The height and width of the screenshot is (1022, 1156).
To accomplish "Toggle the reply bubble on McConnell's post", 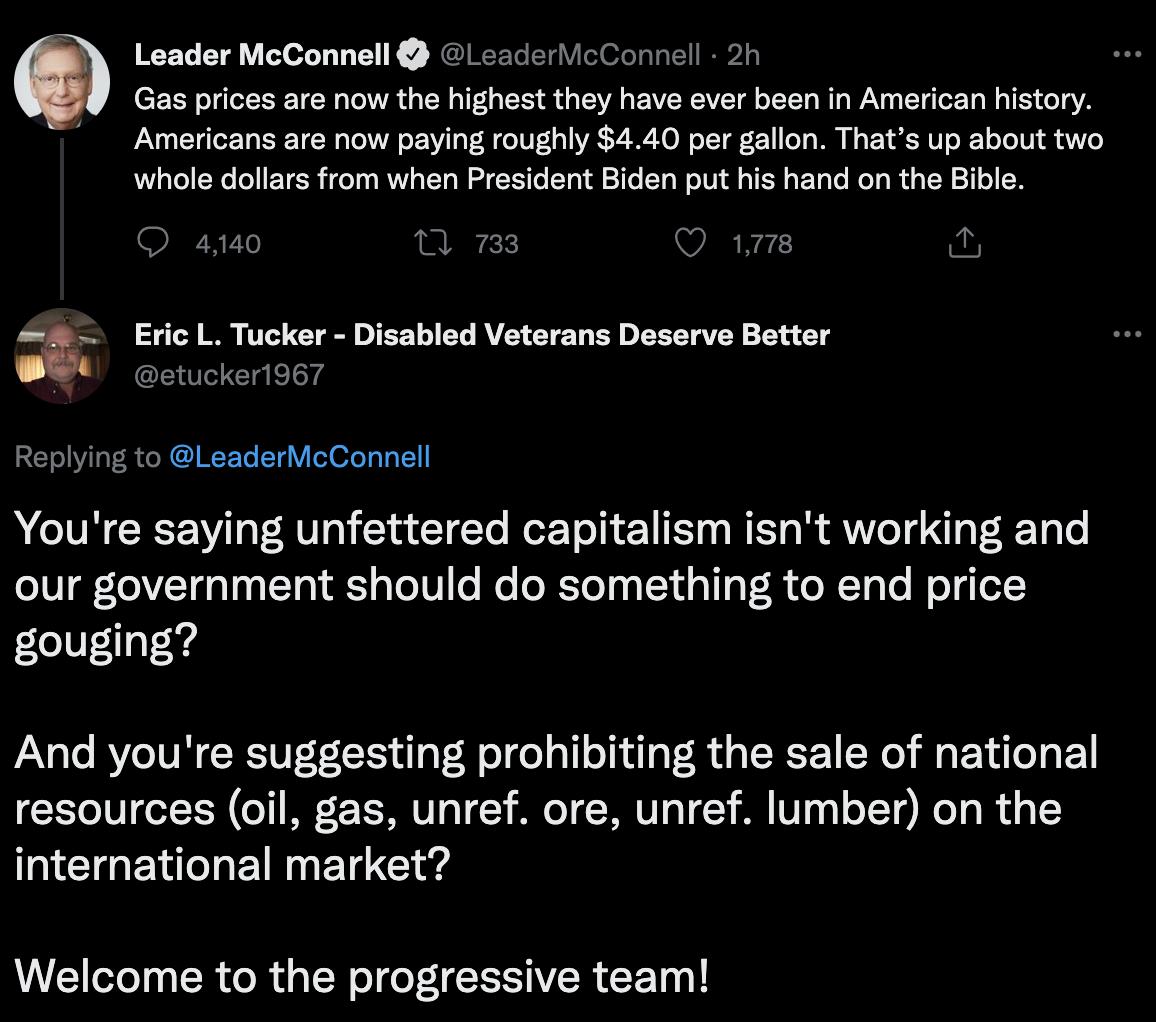I will point(153,243).
